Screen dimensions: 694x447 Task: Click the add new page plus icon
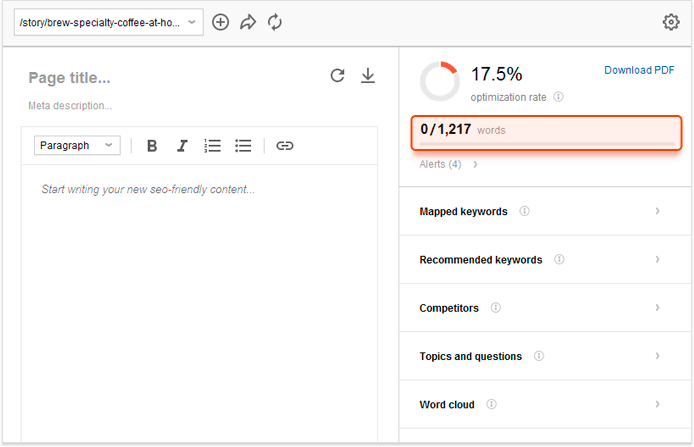tap(220, 22)
